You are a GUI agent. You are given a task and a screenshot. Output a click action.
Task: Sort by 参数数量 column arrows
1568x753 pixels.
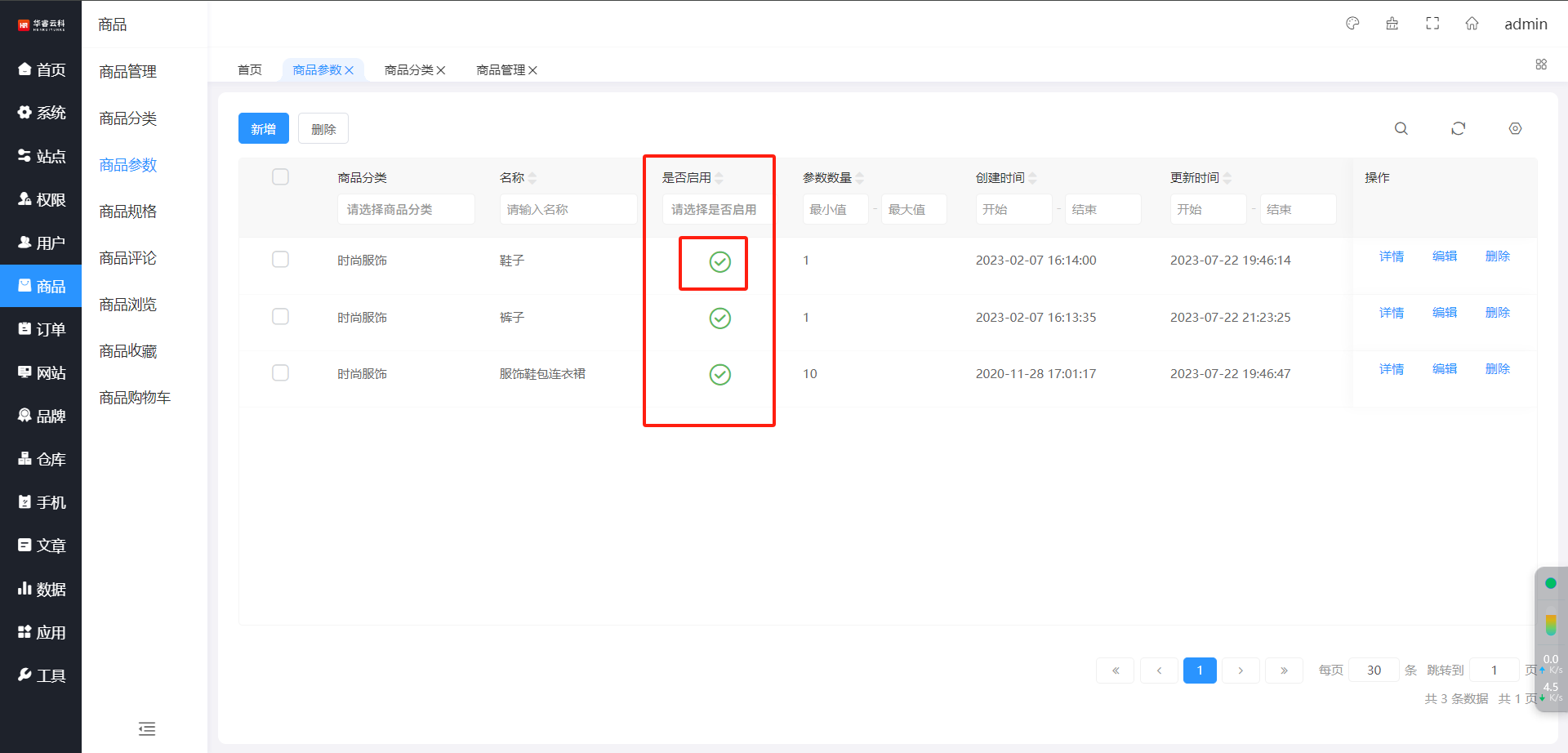860,178
